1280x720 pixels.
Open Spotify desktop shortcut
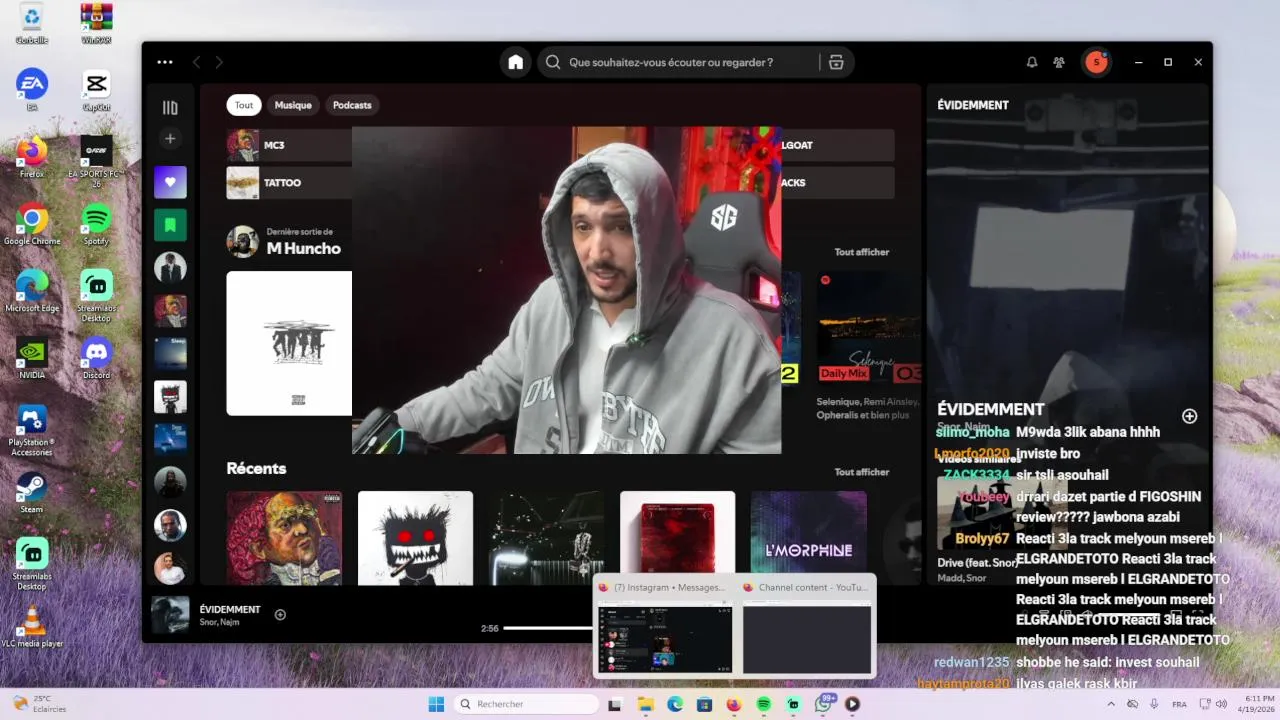(96, 224)
